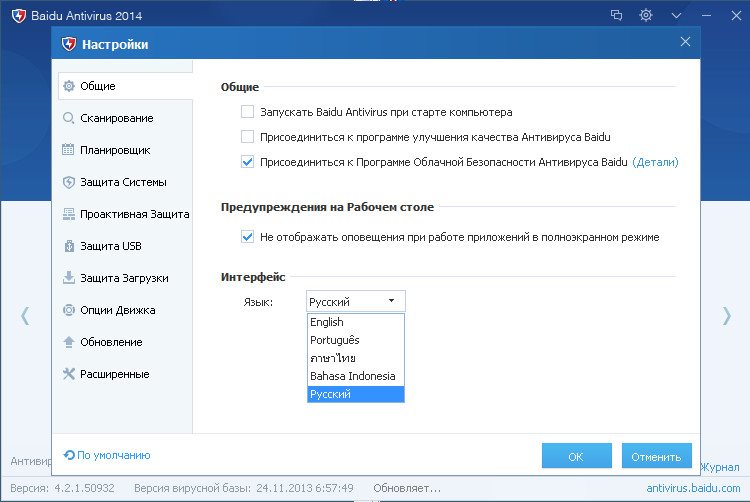Click the tools icon beside Расширенные
Image resolution: width=750 pixels, height=502 pixels.
69,374
